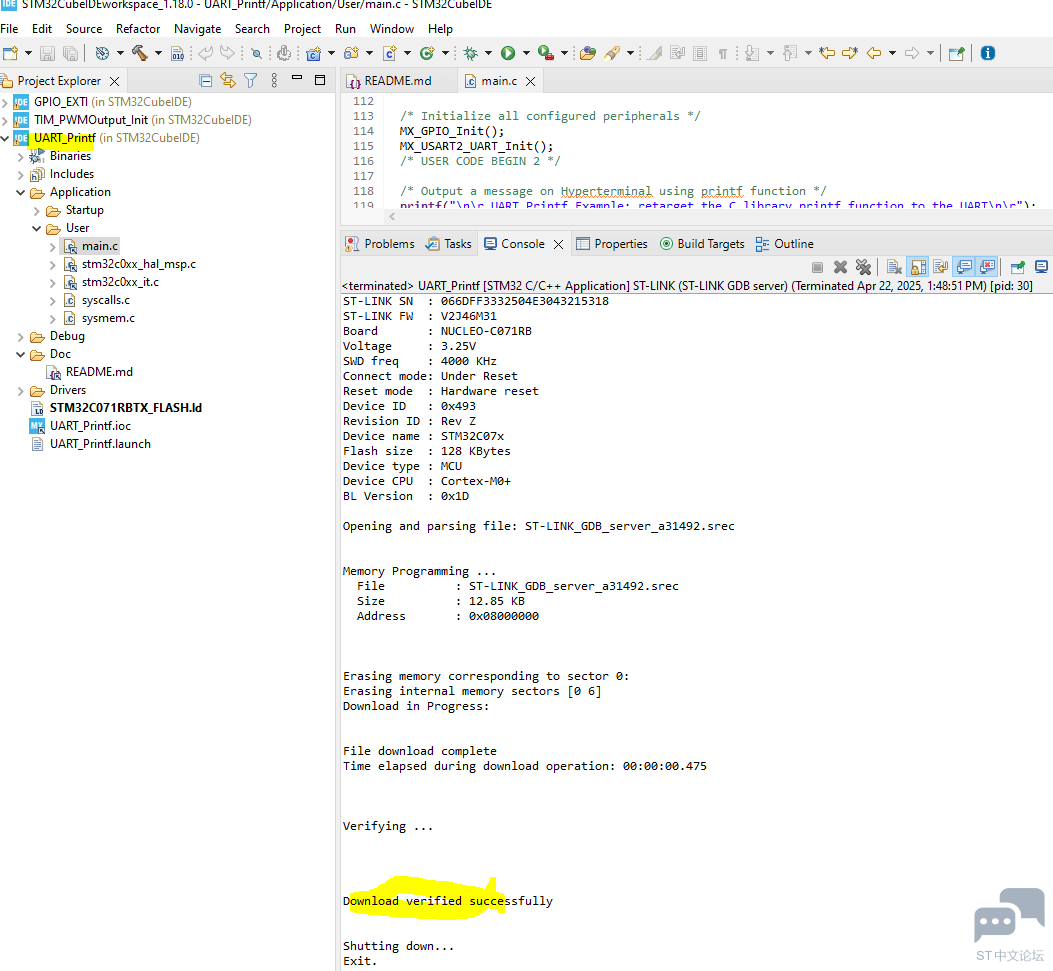Collapse the Application folder
Image resolution: width=1053 pixels, height=971 pixels.
tap(20, 193)
